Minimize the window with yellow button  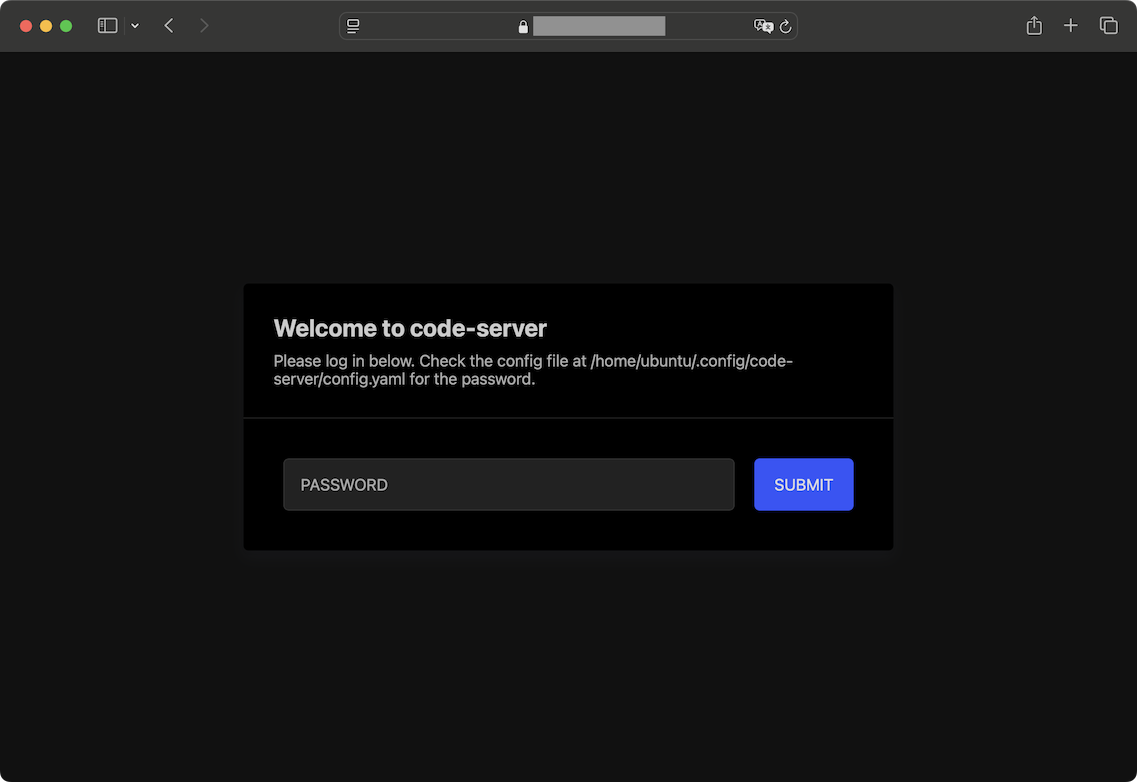[x=46, y=26]
